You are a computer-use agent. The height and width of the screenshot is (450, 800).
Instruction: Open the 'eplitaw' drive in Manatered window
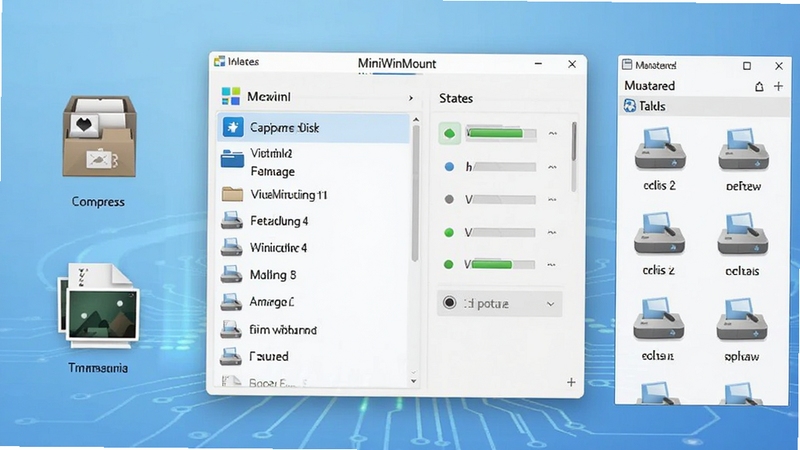coord(742,319)
